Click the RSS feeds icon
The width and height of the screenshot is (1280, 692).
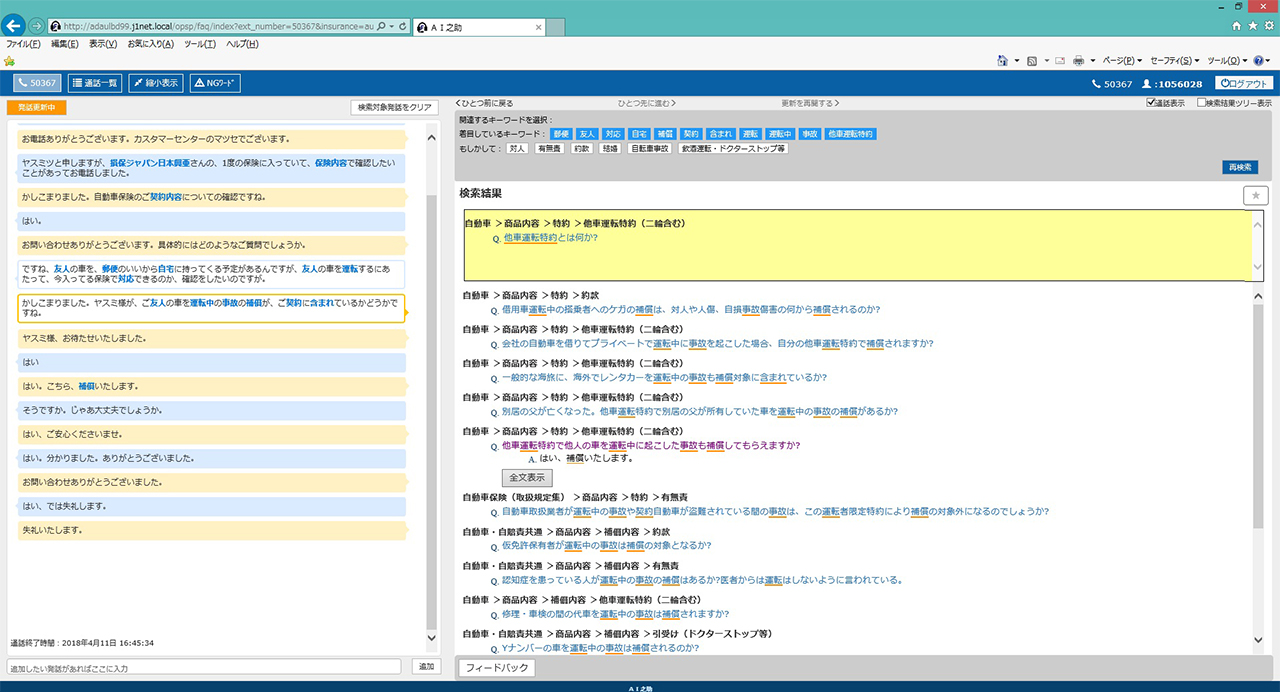[1031, 60]
